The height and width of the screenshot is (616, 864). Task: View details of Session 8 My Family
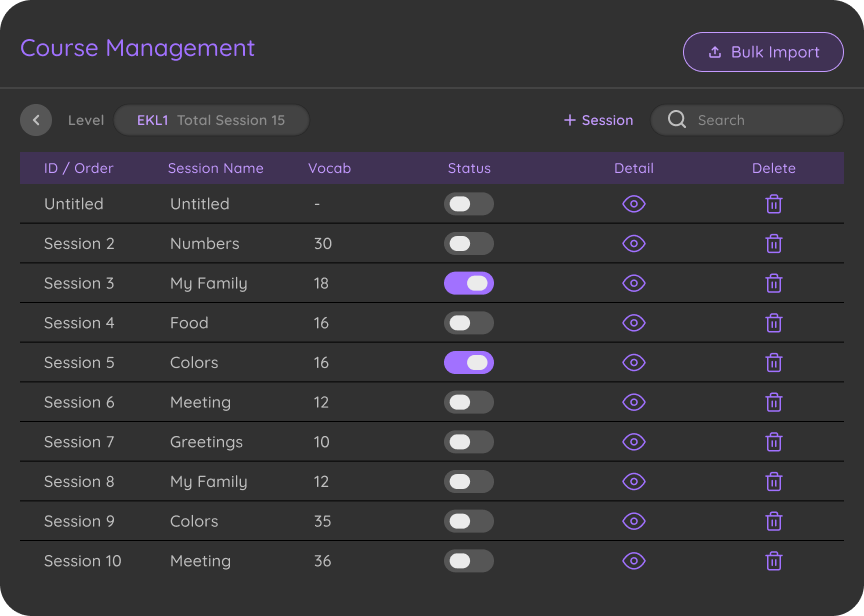coord(634,482)
